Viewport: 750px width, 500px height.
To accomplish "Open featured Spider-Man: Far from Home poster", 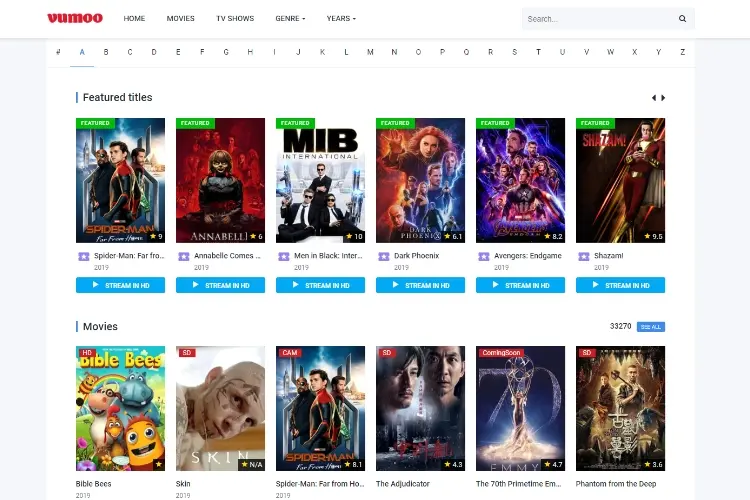I will pyautogui.click(x=120, y=180).
